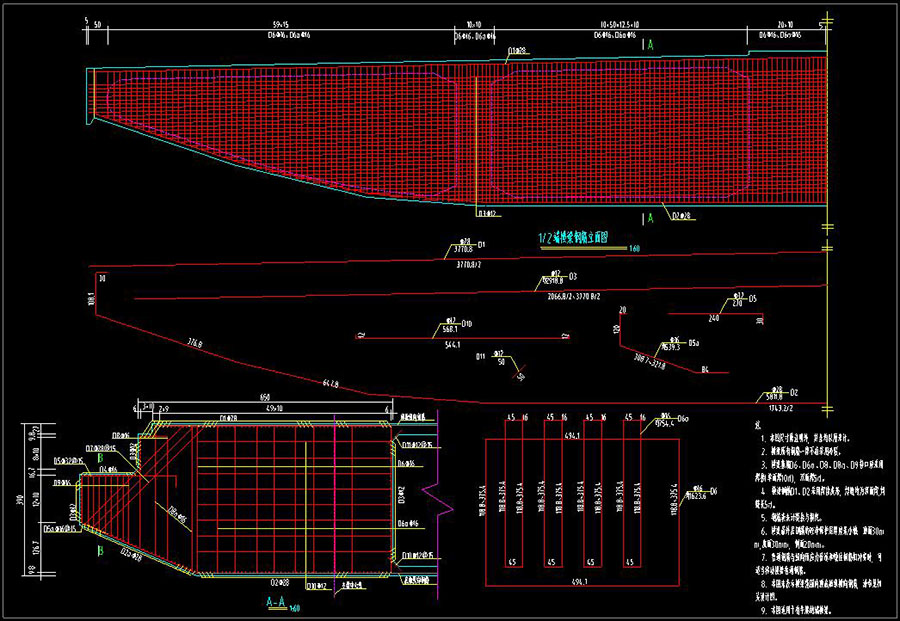Select the 1:60 scale text under elevation title

click(633, 249)
